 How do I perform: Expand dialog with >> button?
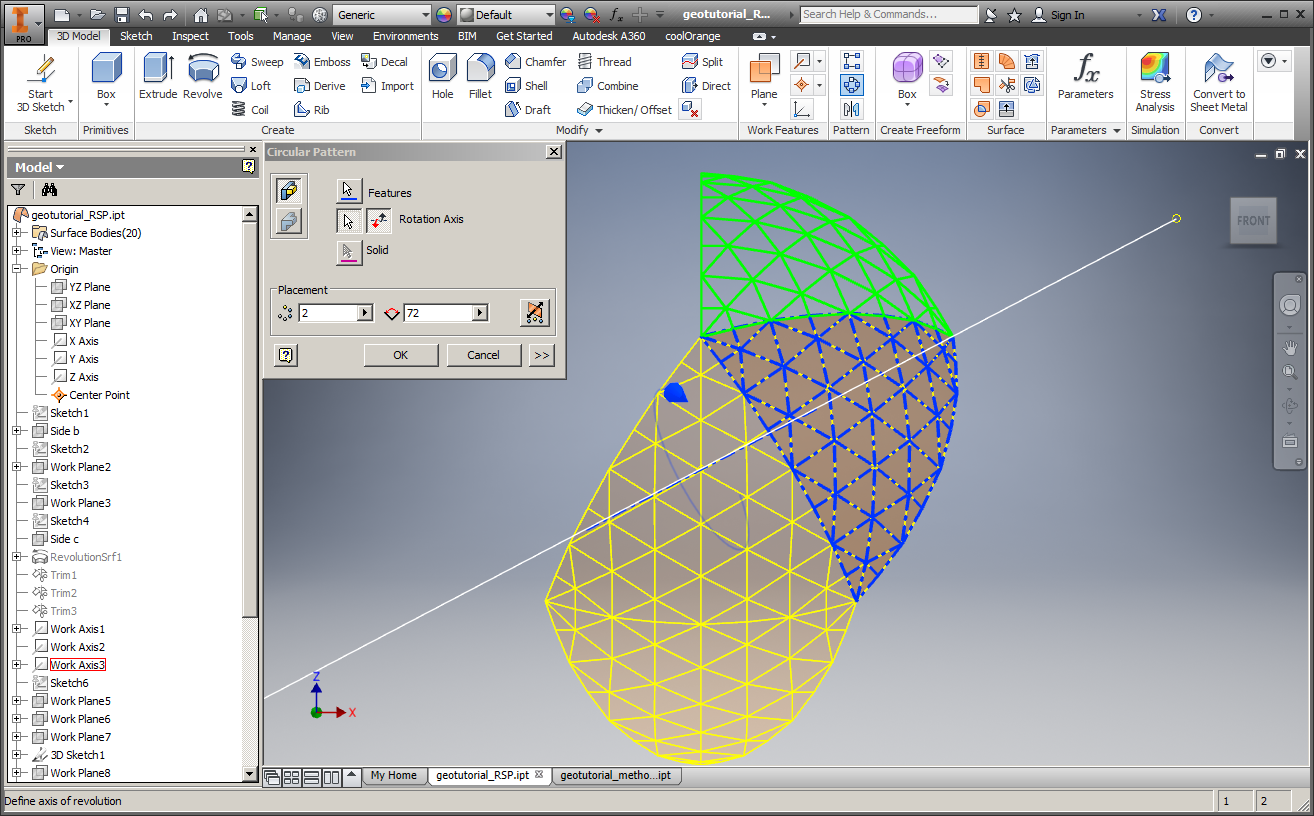click(541, 355)
